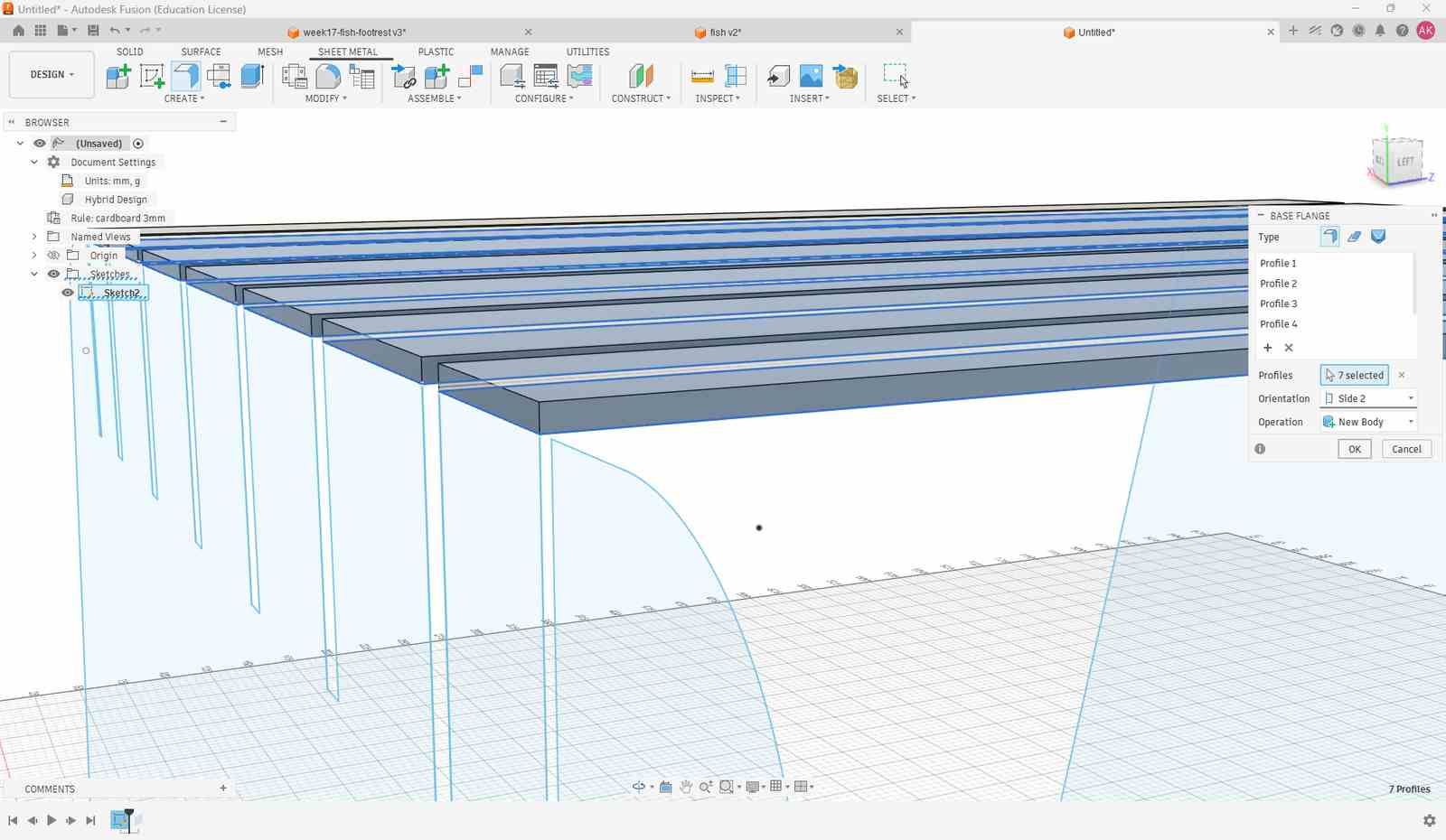Select the Measure tool in Inspect
This screenshot has width=1446, height=840.
[x=702, y=76]
